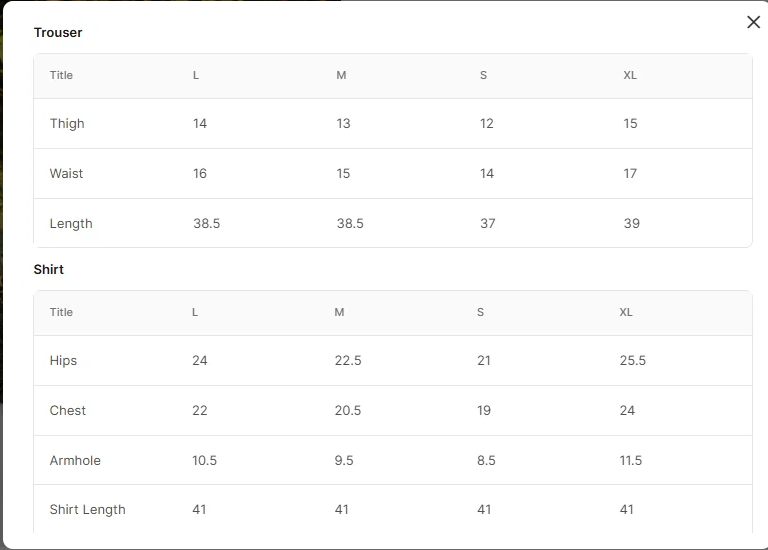
Task: Select the Trouser section heading
Action: click(58, 32)
